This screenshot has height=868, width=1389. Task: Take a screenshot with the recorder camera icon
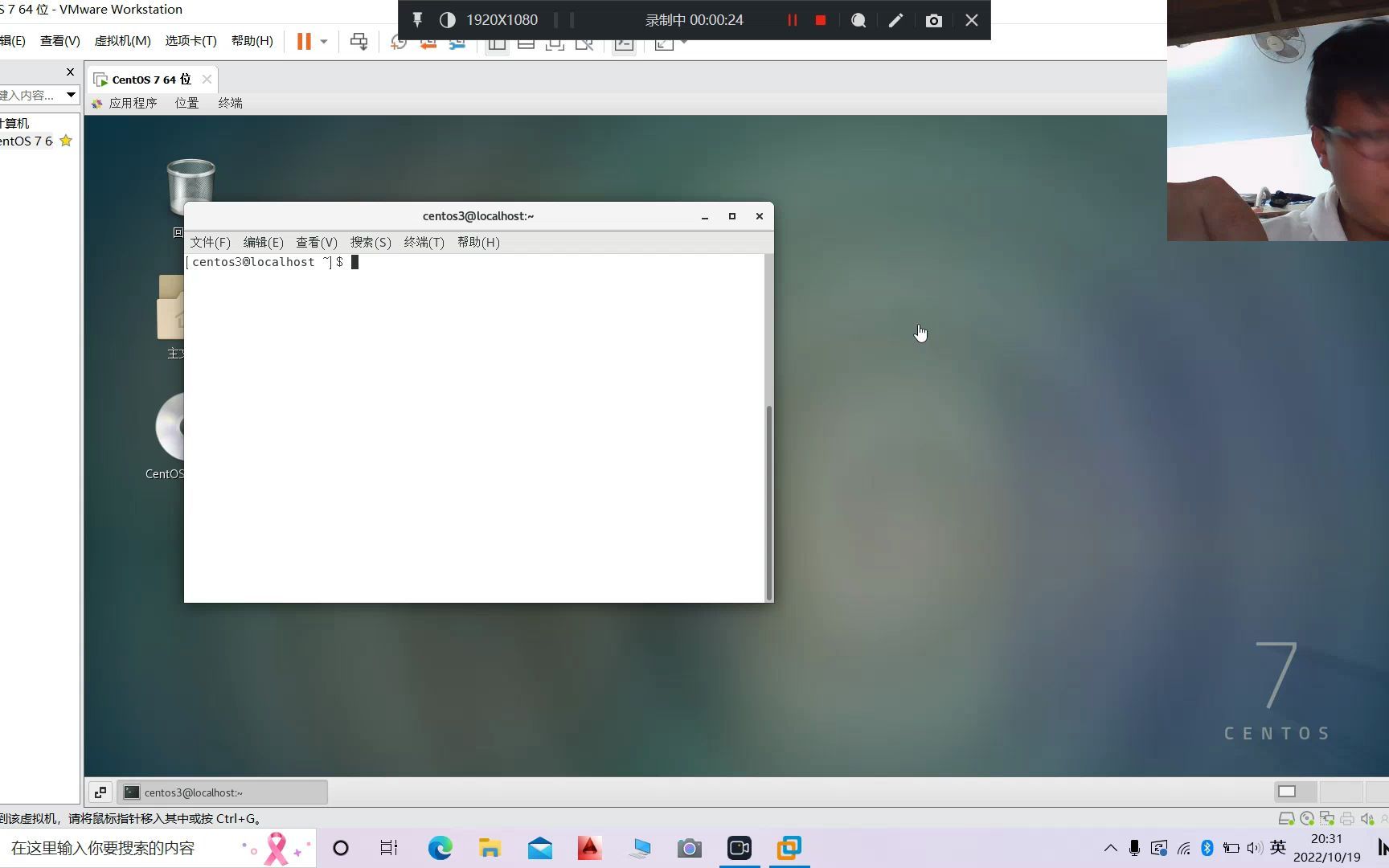(933, 20)
